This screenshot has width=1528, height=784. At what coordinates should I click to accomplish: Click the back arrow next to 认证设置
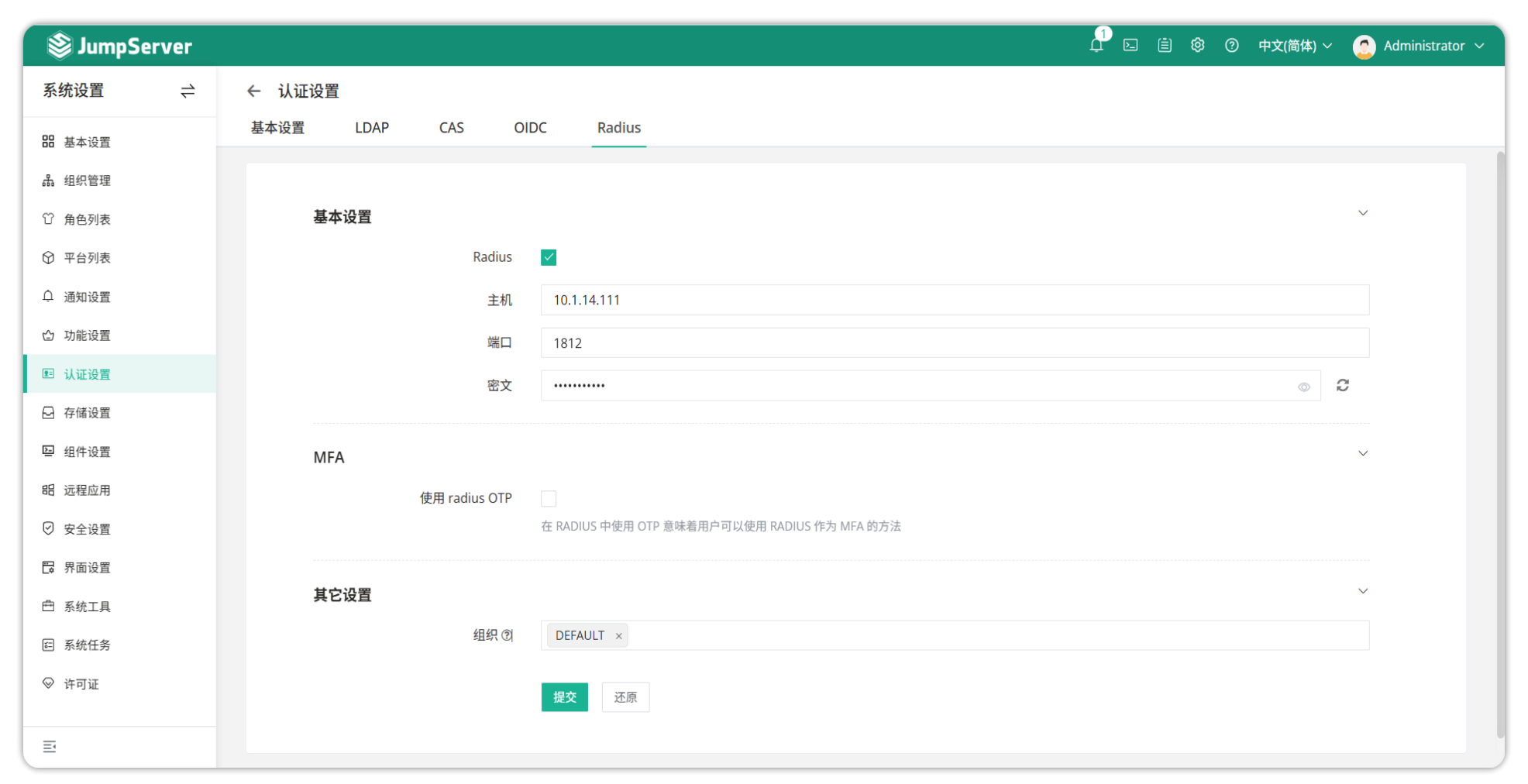(253, 91)
